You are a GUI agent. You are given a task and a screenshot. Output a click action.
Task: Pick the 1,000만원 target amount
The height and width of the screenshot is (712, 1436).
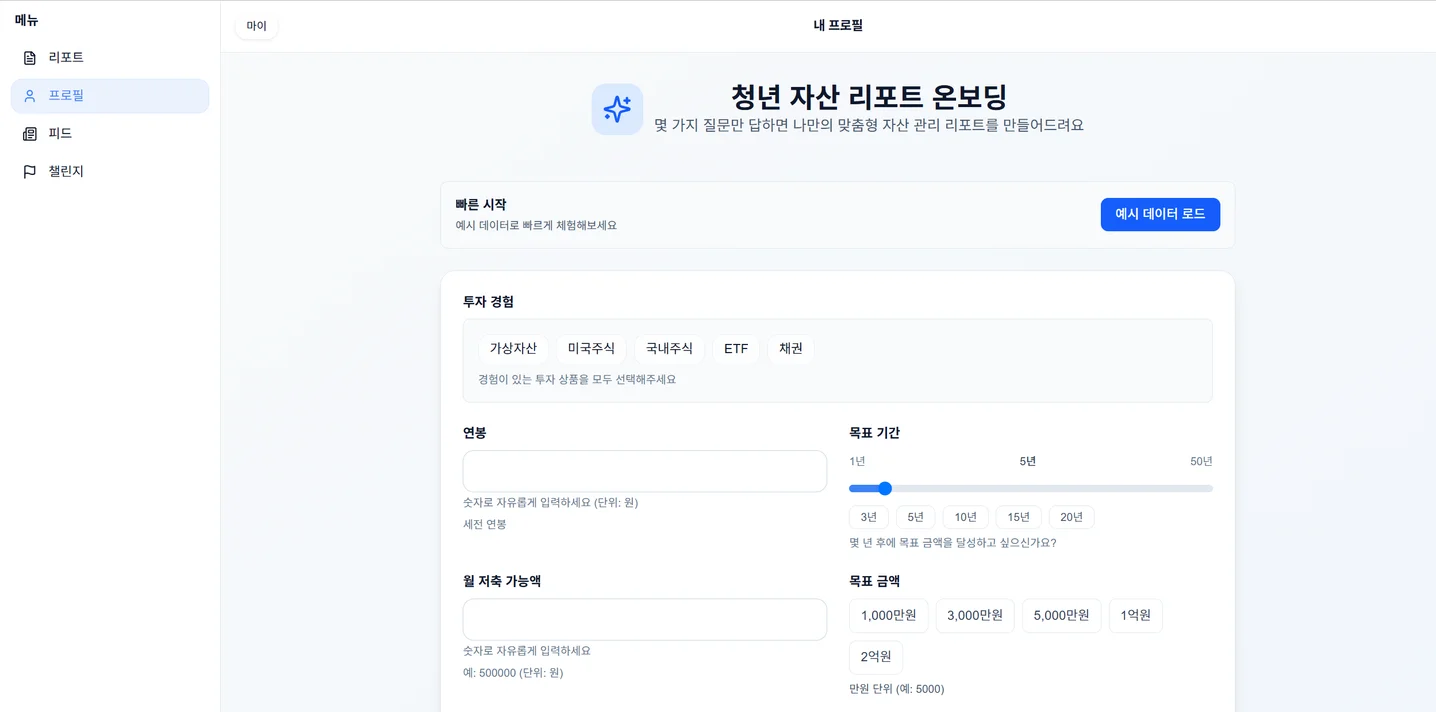pyautogui.click(x=888, y=615)
